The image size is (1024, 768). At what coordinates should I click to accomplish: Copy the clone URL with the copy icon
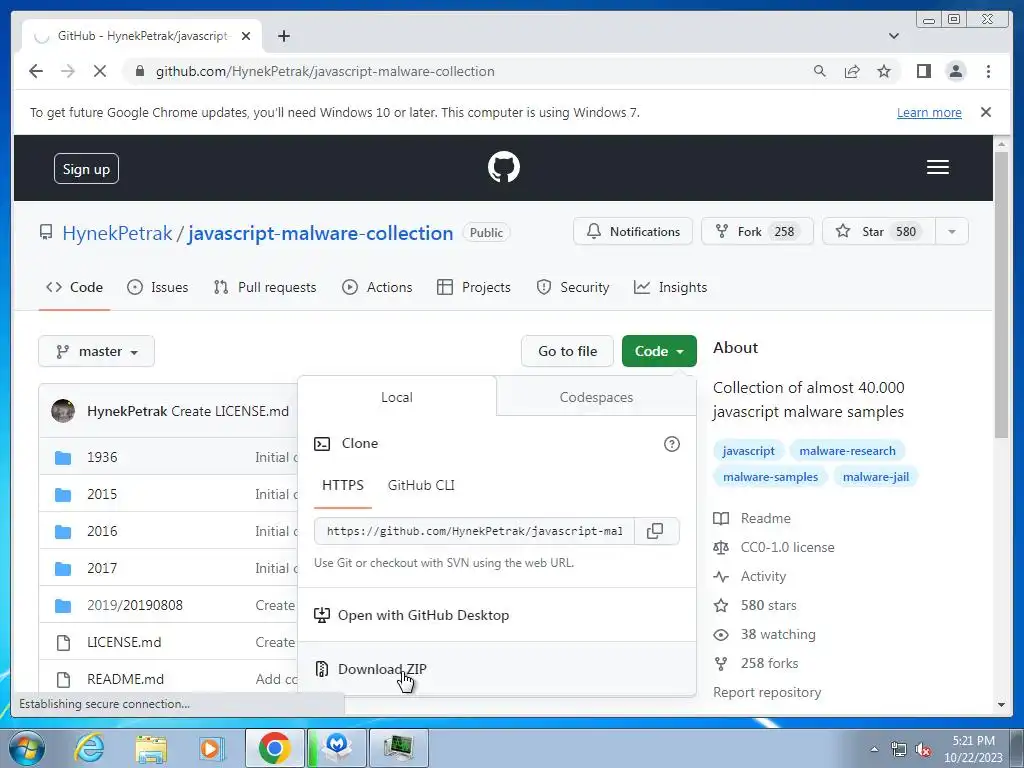click(x=655, y=531)
